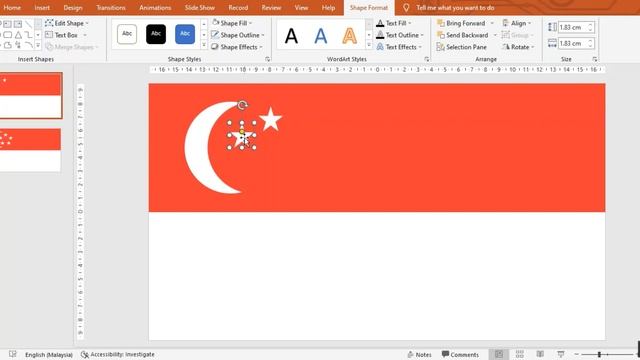Expand the Insert Shapes gallery
Viewport: 640px width, 360px height.
[38, 46]
